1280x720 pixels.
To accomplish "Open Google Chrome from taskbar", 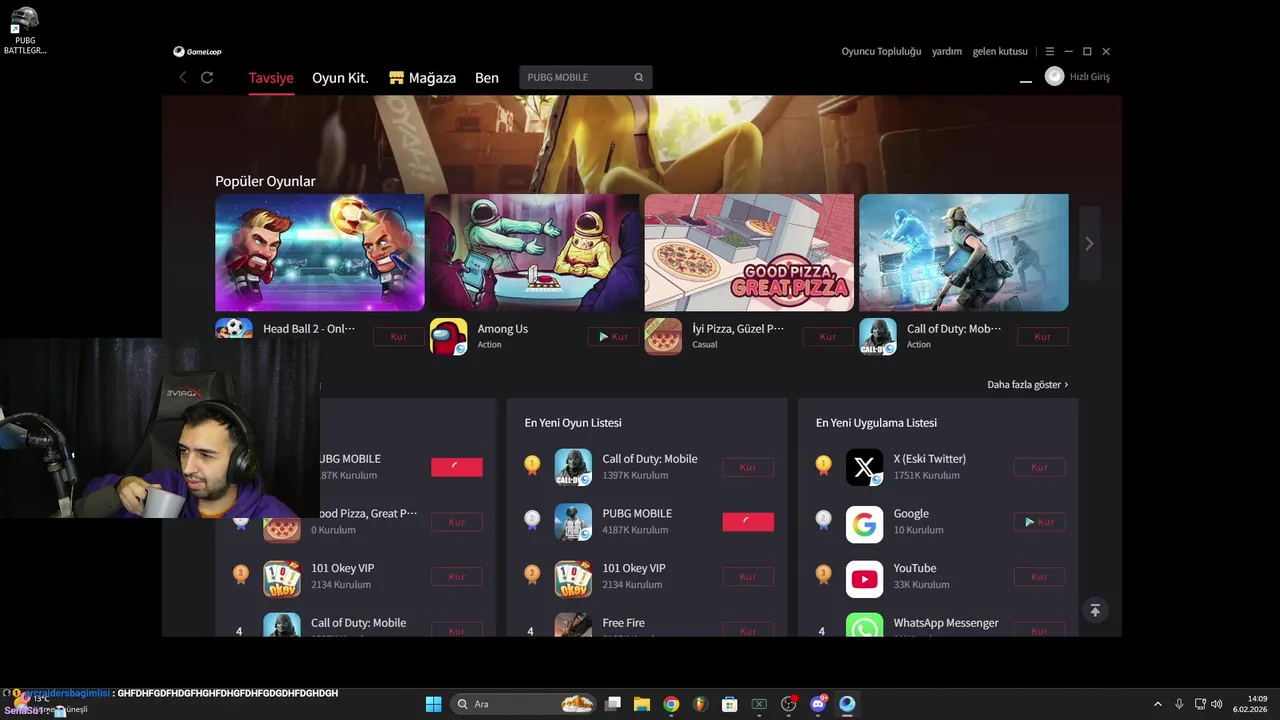I will point(671,704).
